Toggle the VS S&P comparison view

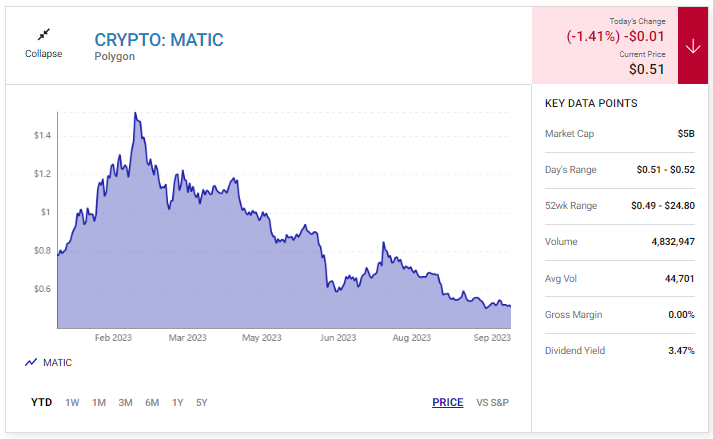[493, 403]
